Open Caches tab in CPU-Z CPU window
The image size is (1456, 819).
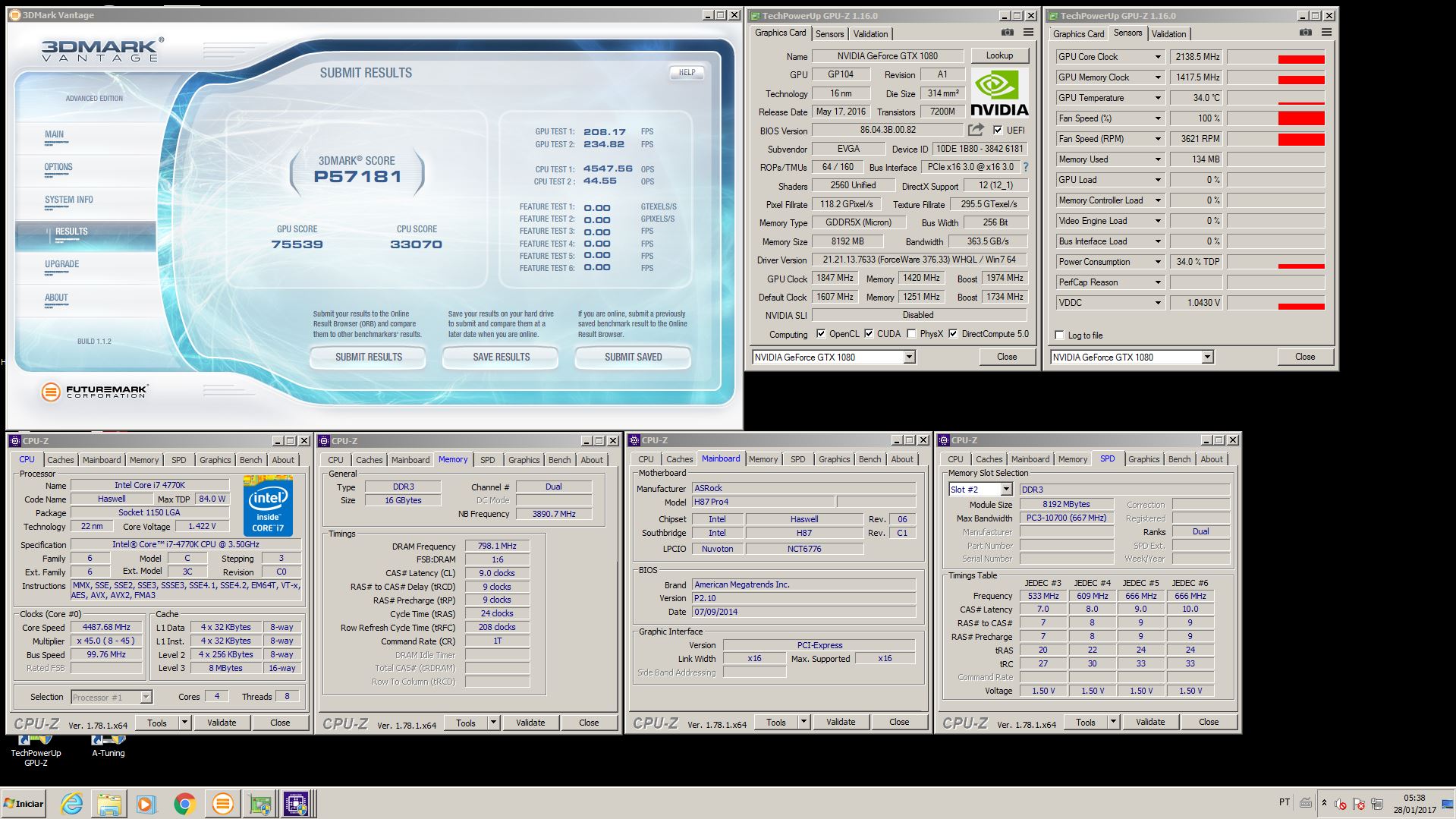tap(61, 460)
